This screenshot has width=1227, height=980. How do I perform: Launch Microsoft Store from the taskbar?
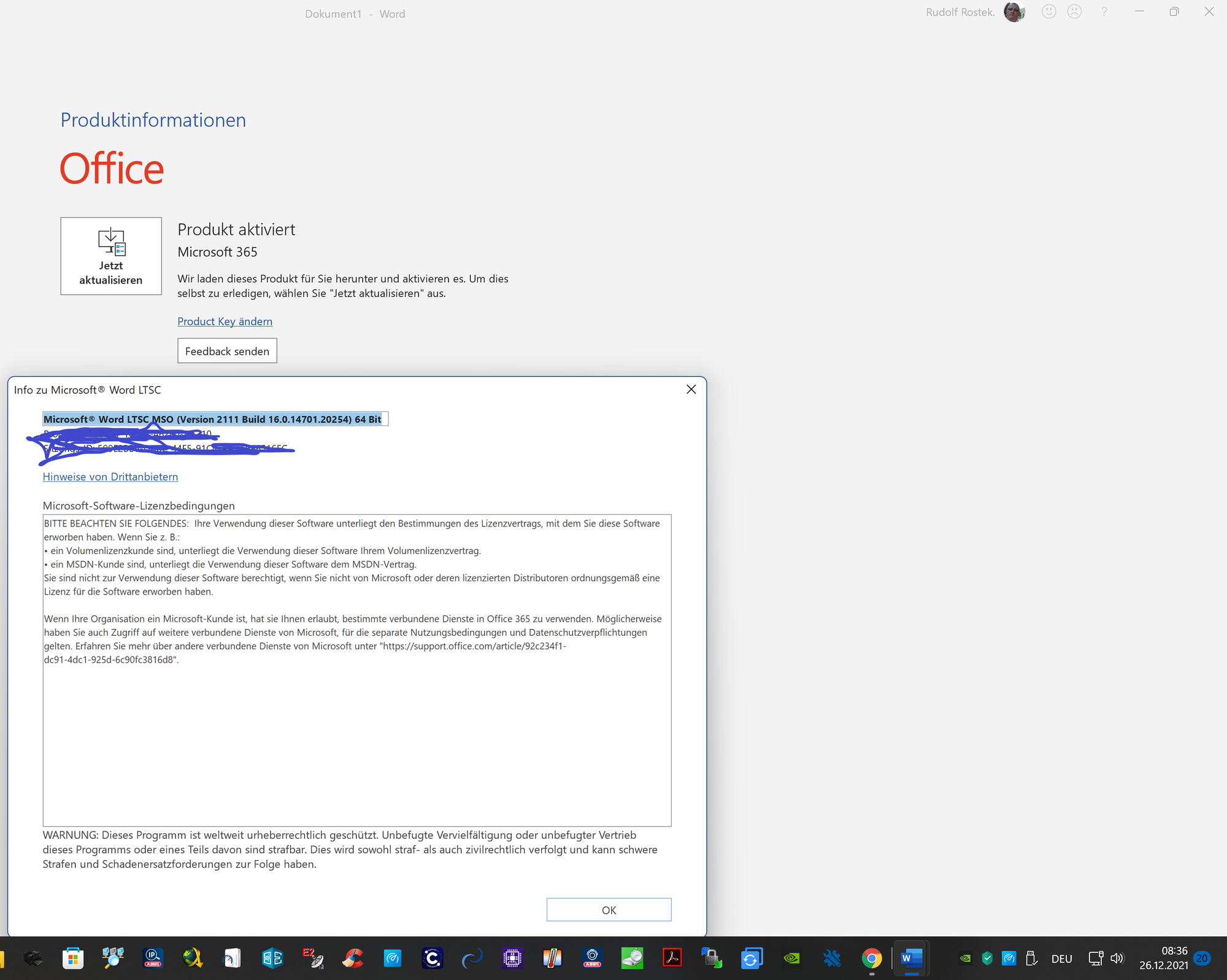73,959
